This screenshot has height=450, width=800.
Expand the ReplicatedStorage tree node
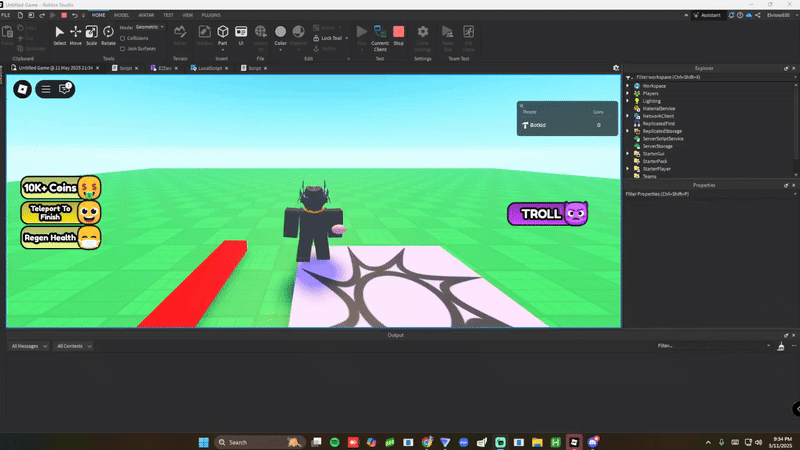[x=628, y=131]
